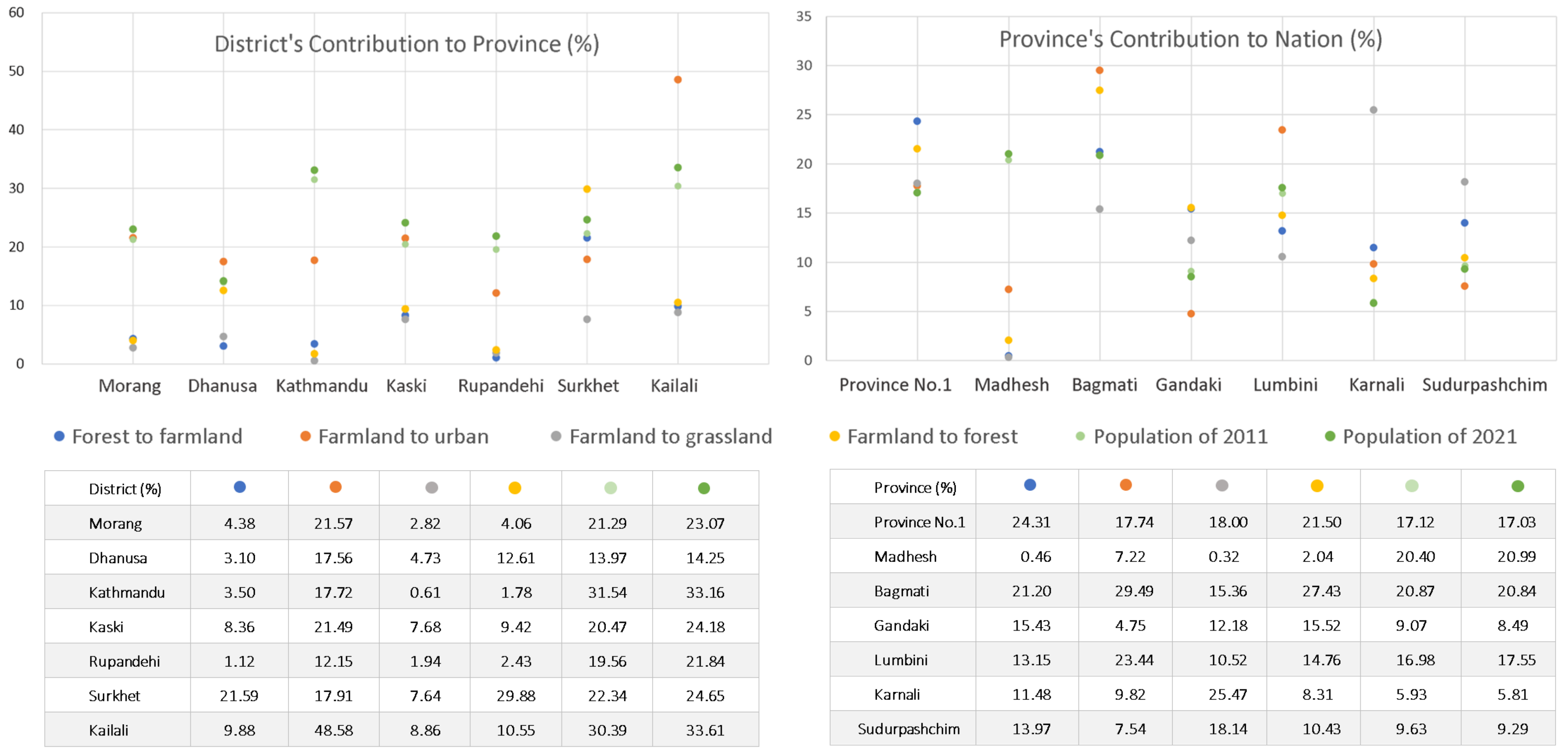The width and height of the screenshot is (1568, 755).
Task: Click the gray dot in the District table header
Action: pyautogui.click(x=432, y=487)
